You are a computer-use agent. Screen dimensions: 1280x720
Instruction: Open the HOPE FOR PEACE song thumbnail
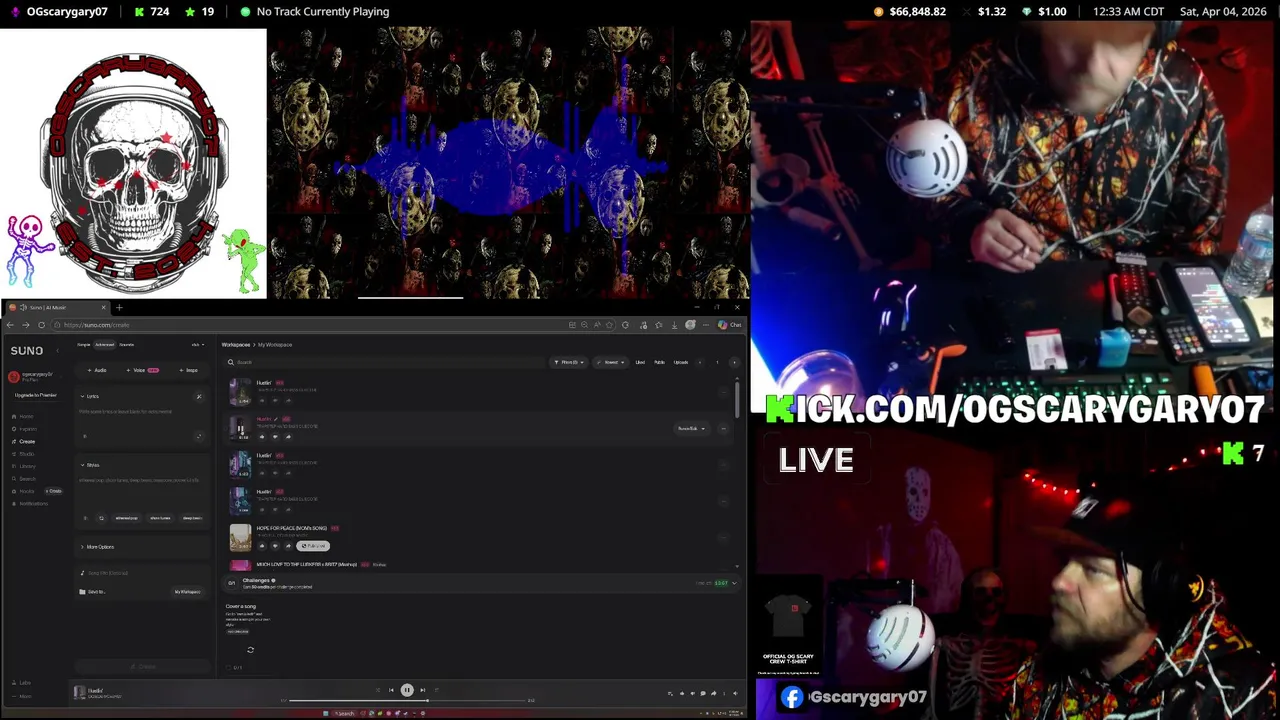(x=240, y=538)
